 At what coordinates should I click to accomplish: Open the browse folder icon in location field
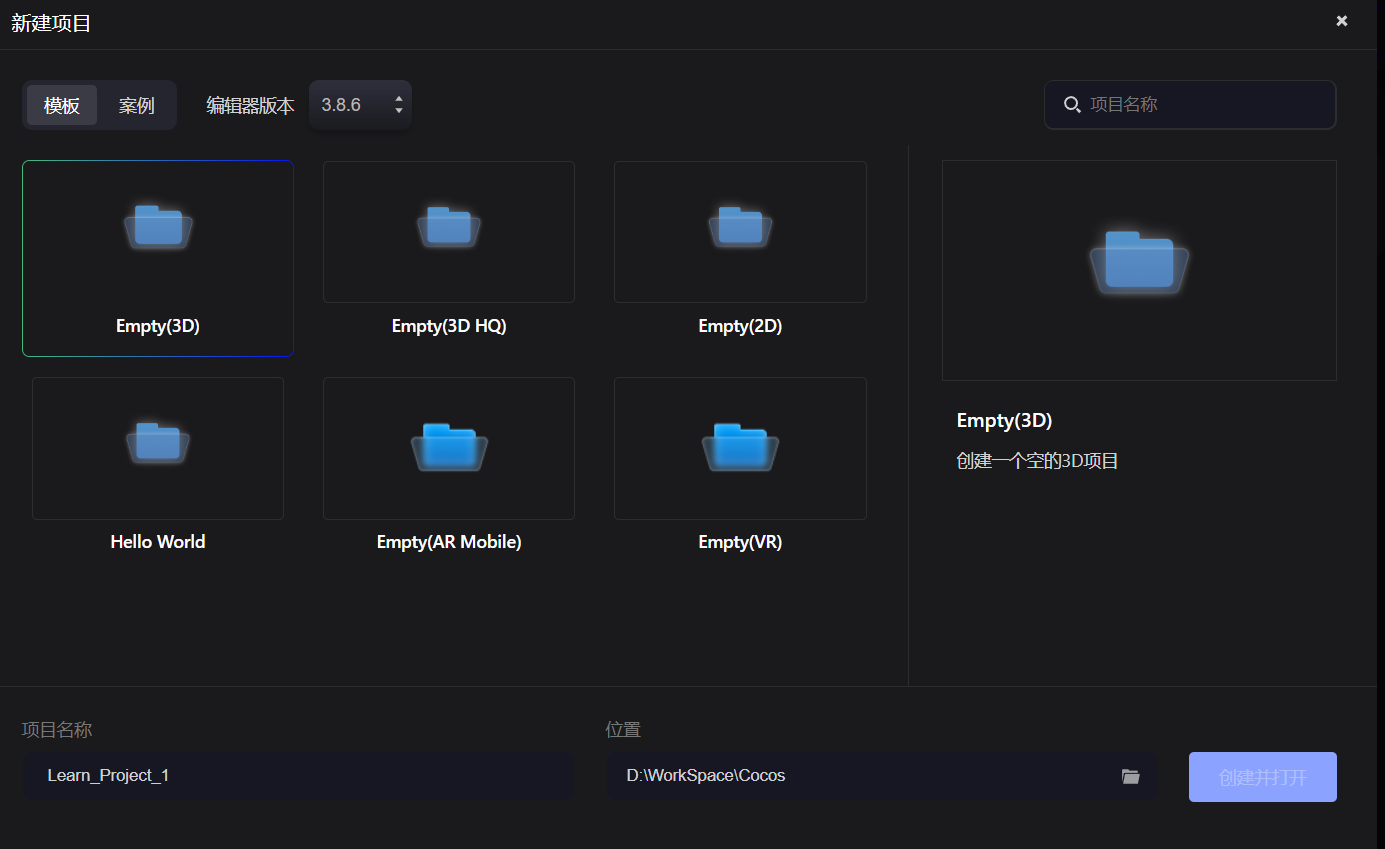[x=1131, y=776]
